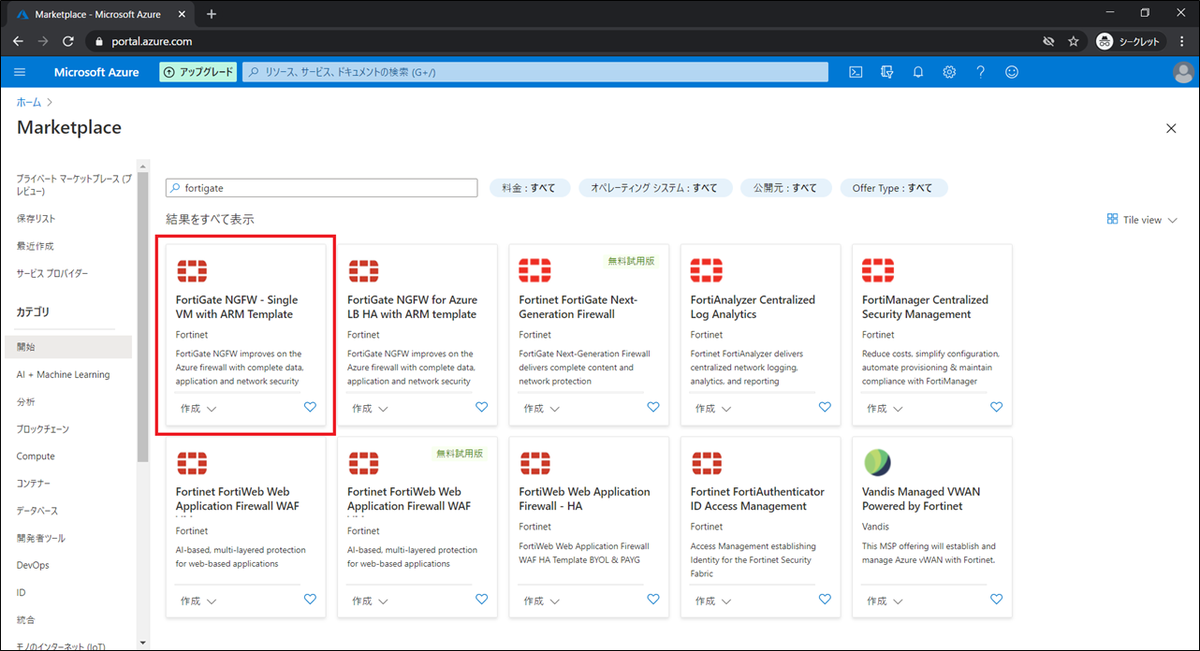Select サービス プロバイダー in the sidebar
The height and width of the screenshot is (651, 1200).
pyautogui.click(x=52, y=273)
